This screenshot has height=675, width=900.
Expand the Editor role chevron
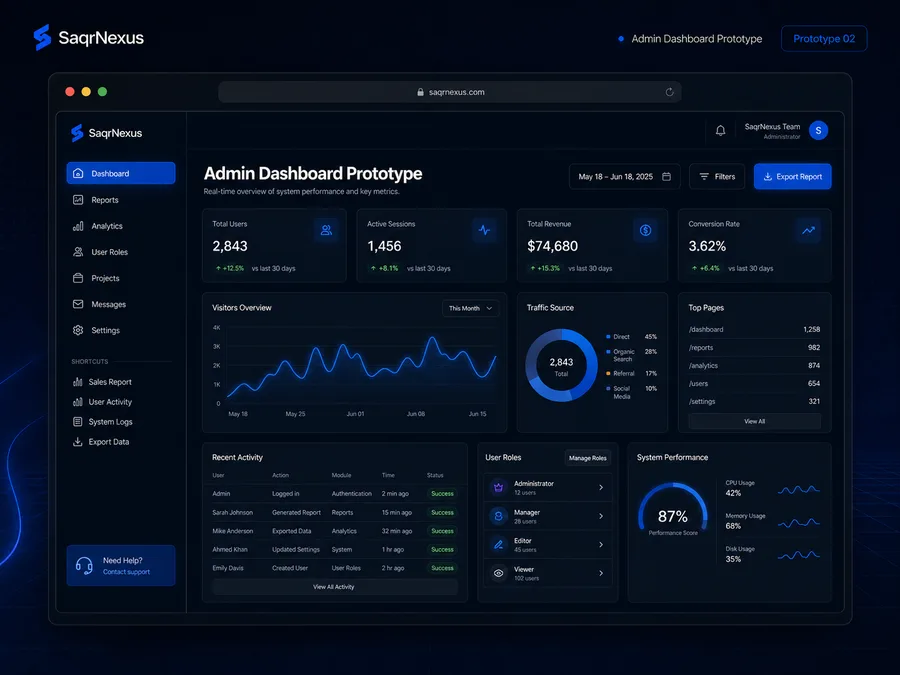[x=601, y=544]
